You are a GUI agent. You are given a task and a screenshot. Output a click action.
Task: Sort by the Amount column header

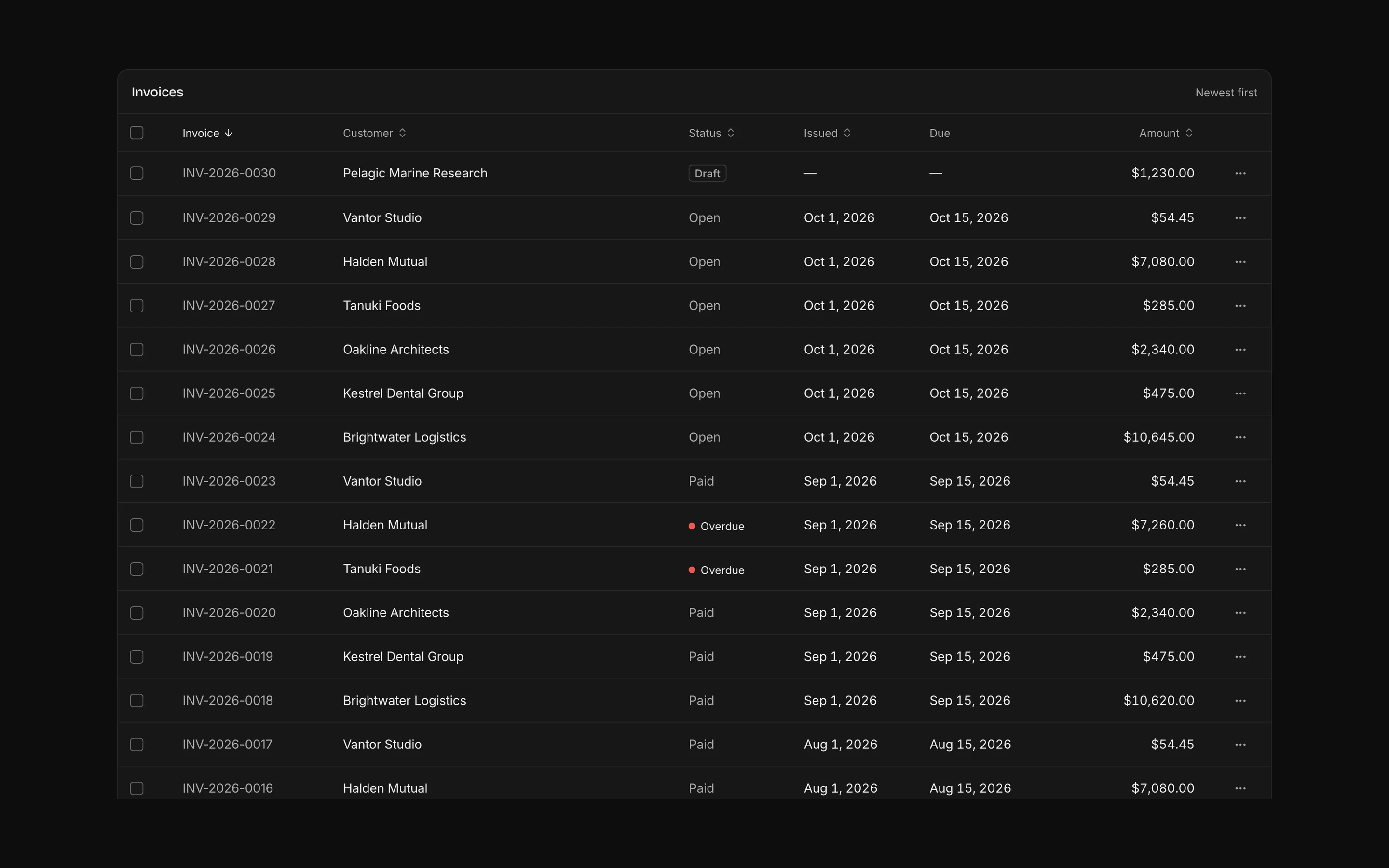pyautogui.click(x=1166, y=133)
